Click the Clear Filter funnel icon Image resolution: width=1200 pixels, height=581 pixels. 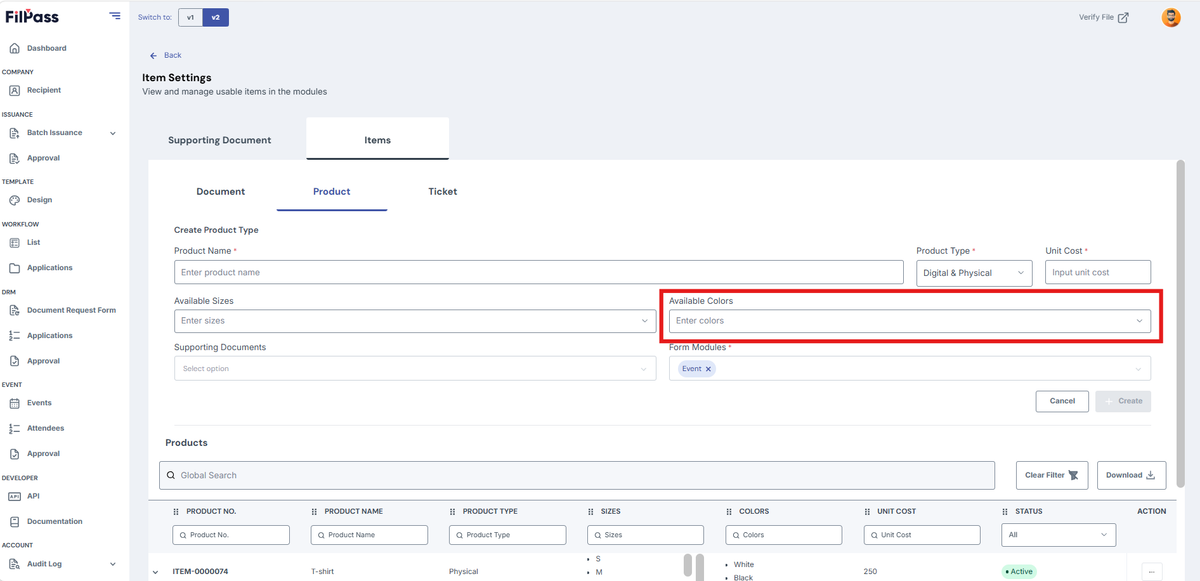pos(1074,475)
